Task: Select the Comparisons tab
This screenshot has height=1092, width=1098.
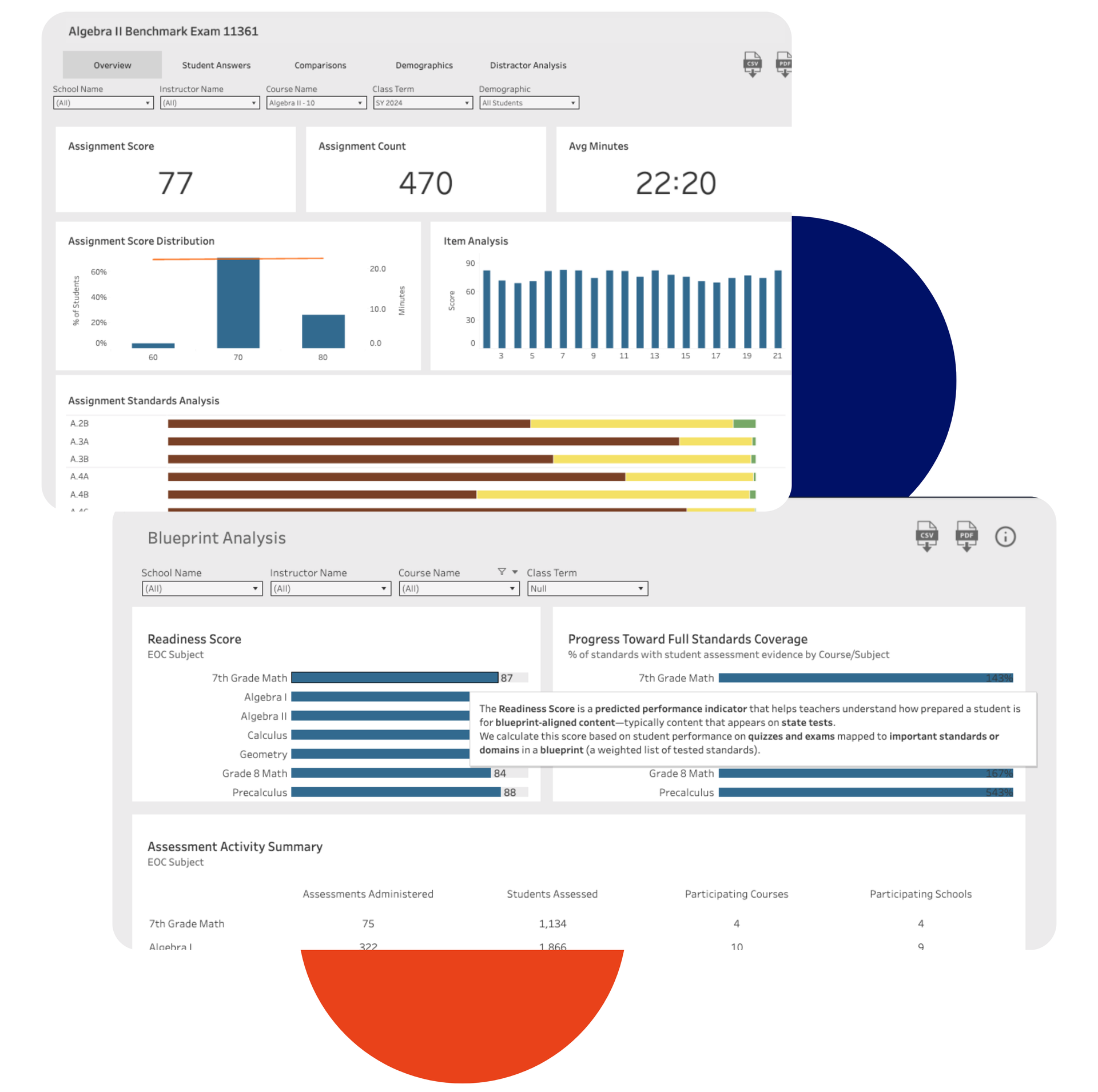Action: [320, 65]
